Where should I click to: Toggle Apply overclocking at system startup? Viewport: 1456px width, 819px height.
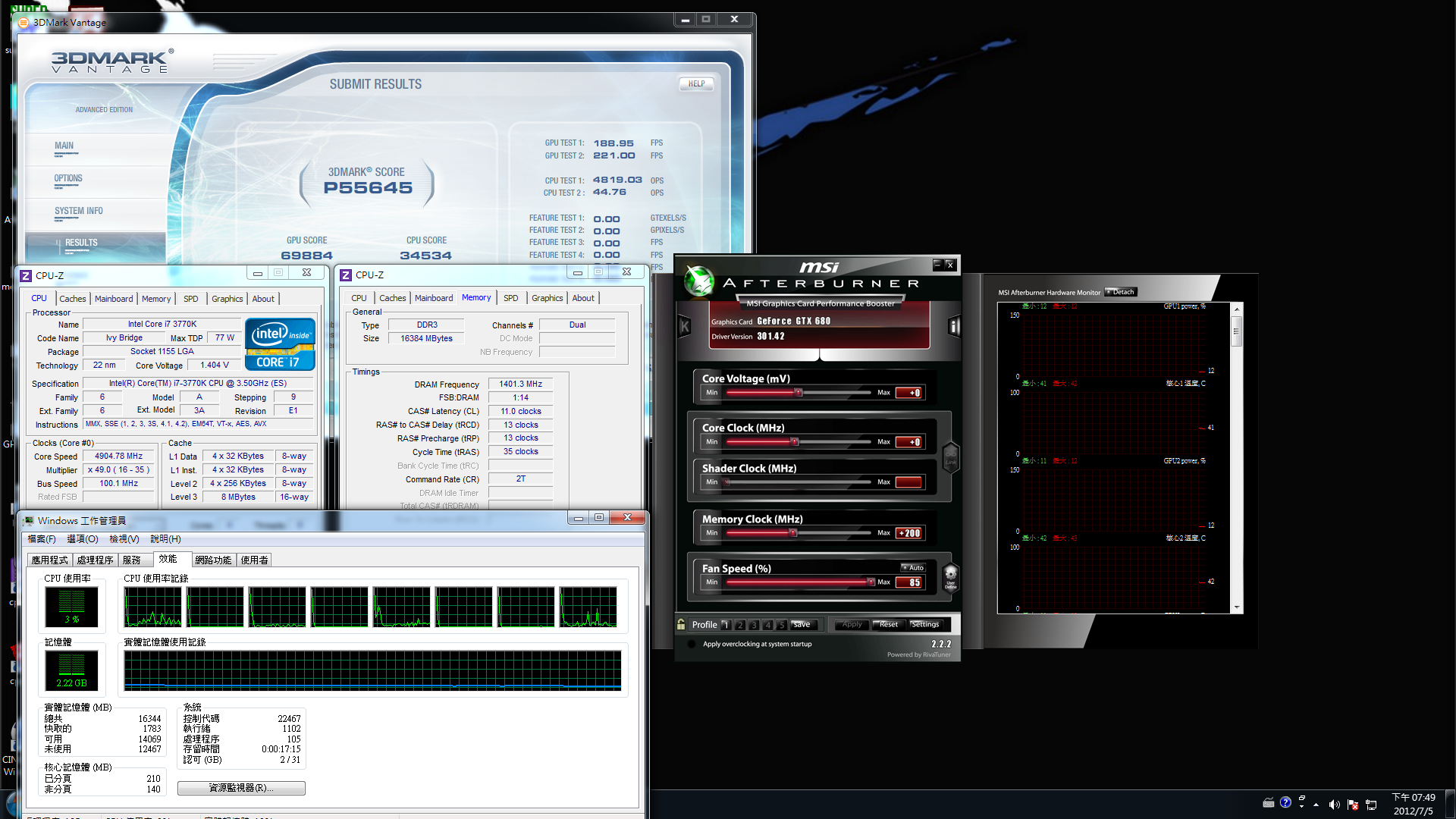click(692, 644)
